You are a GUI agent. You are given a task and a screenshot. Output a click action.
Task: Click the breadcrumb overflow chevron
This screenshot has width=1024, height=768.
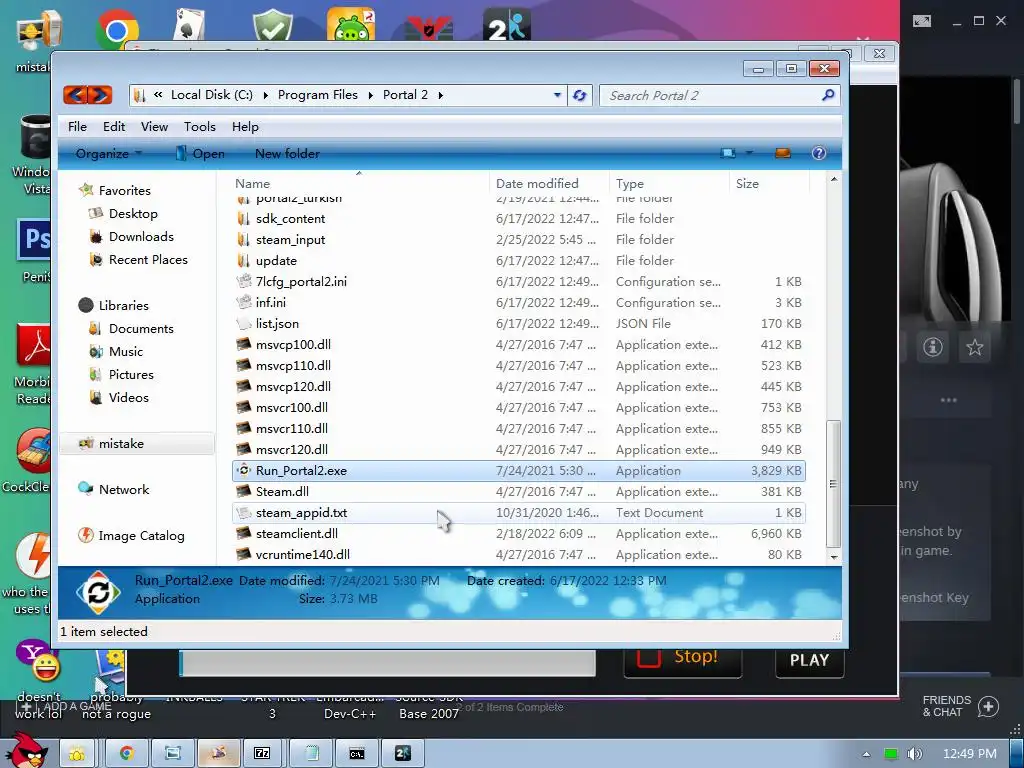pyautogui.click(x=158, y=95)
